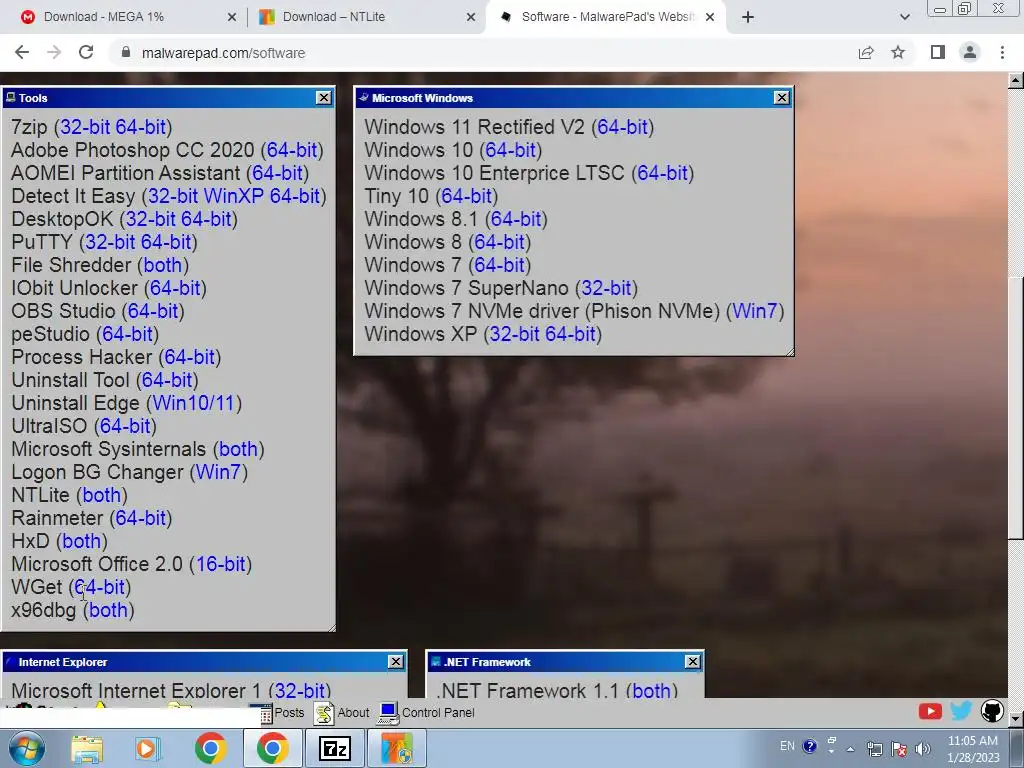Open the x96dbg both link
This screenshot has width=1024, height=768.
(x=108, y=609)
